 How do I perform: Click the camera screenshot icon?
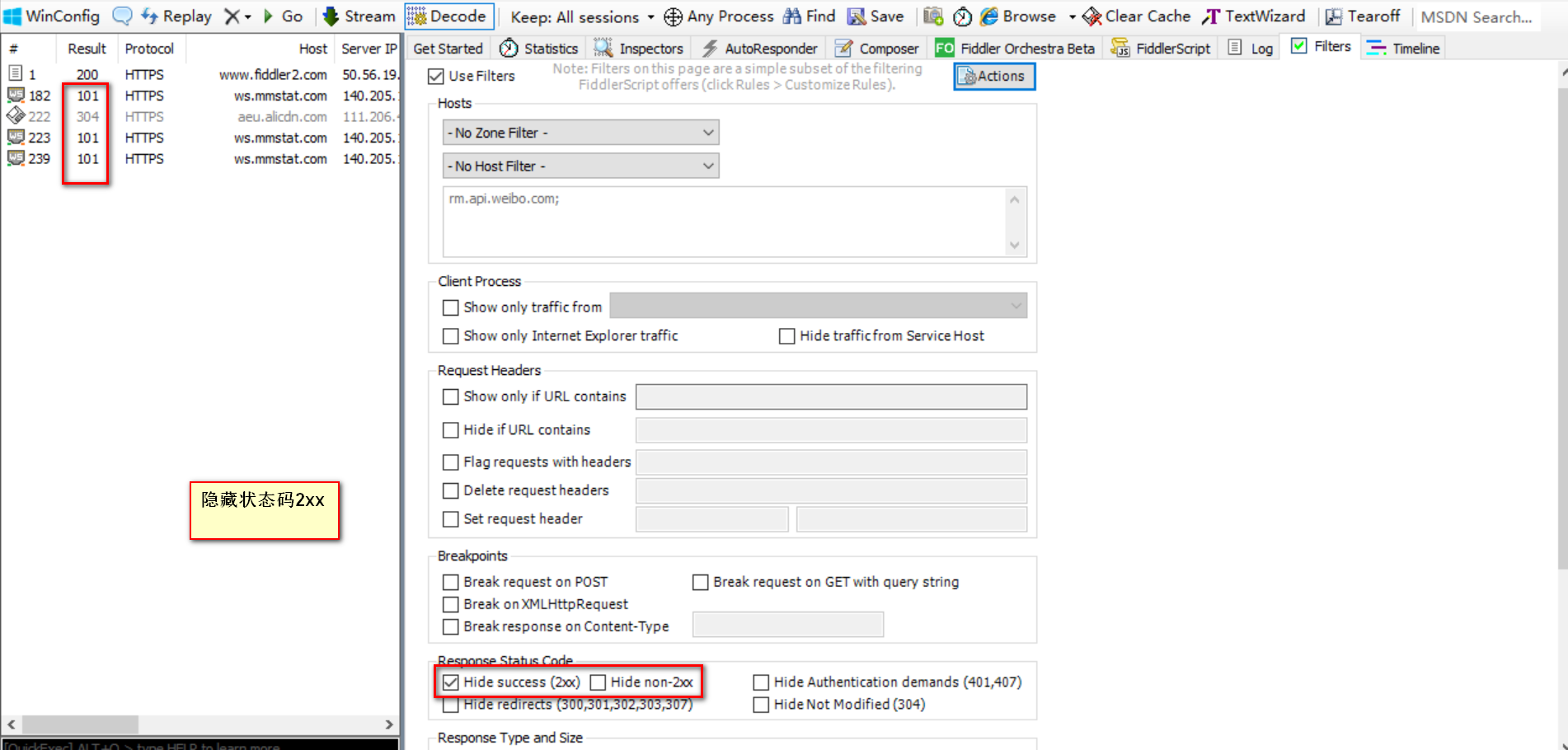pos(932,16)
